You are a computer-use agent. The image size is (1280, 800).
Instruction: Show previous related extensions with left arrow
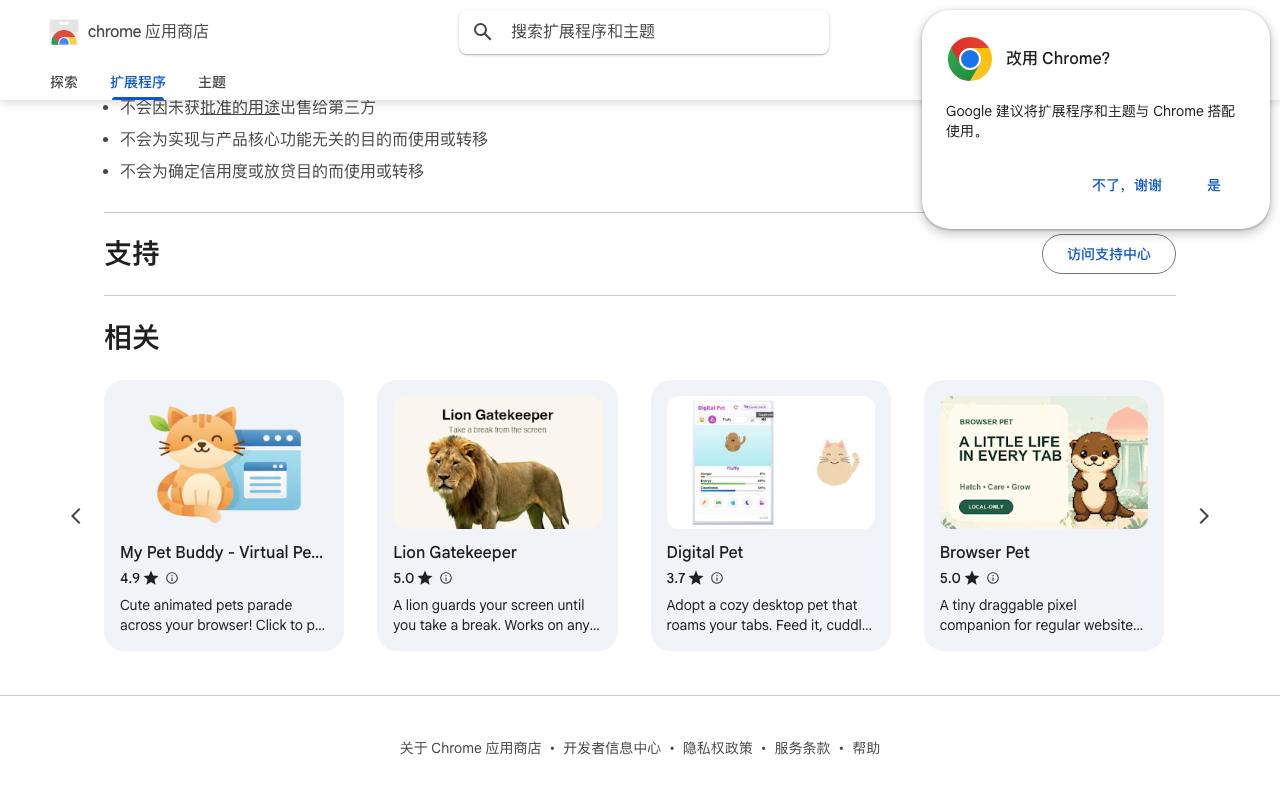pyautogui.click(x=76, y=516)
